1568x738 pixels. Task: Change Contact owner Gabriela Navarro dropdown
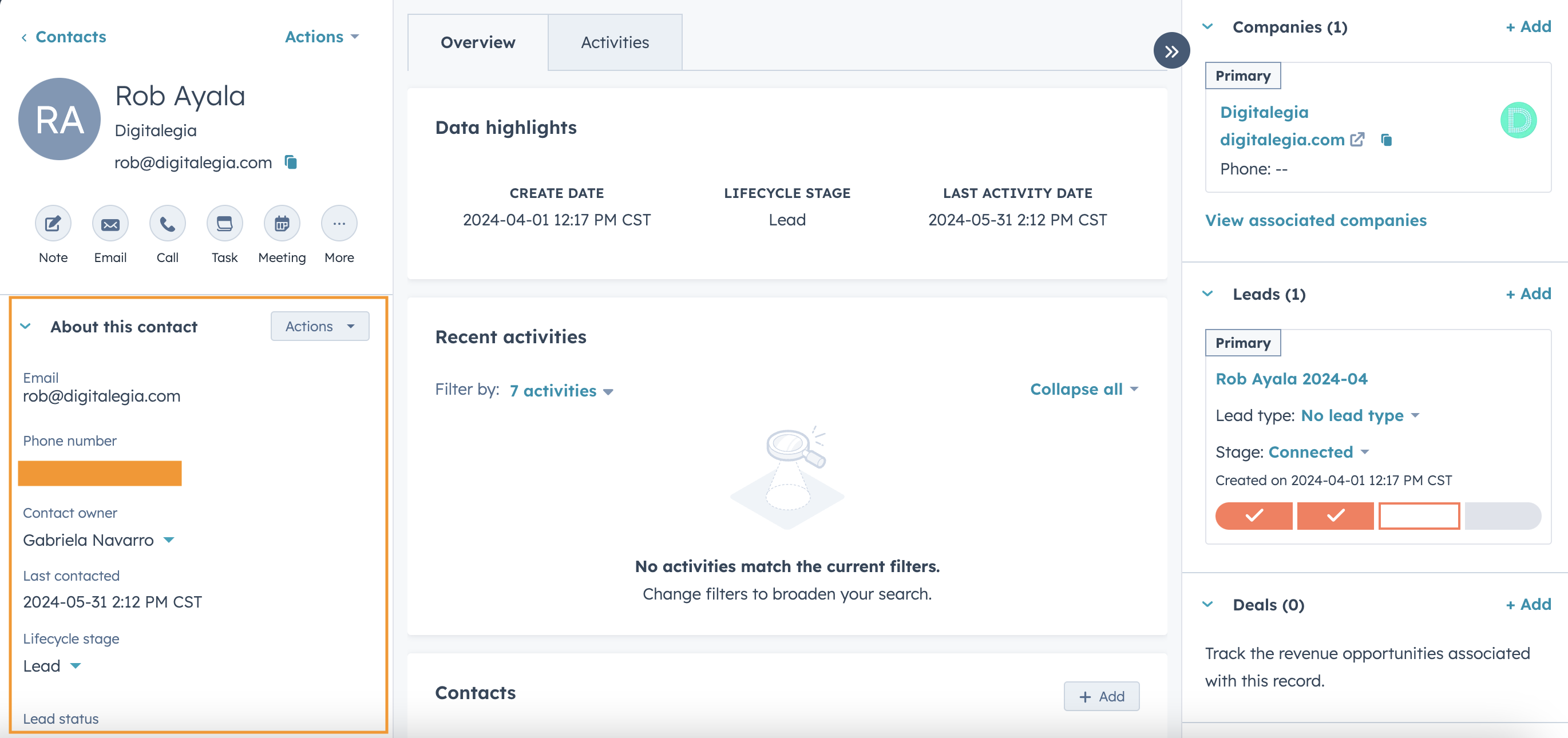tap(98, 539)
